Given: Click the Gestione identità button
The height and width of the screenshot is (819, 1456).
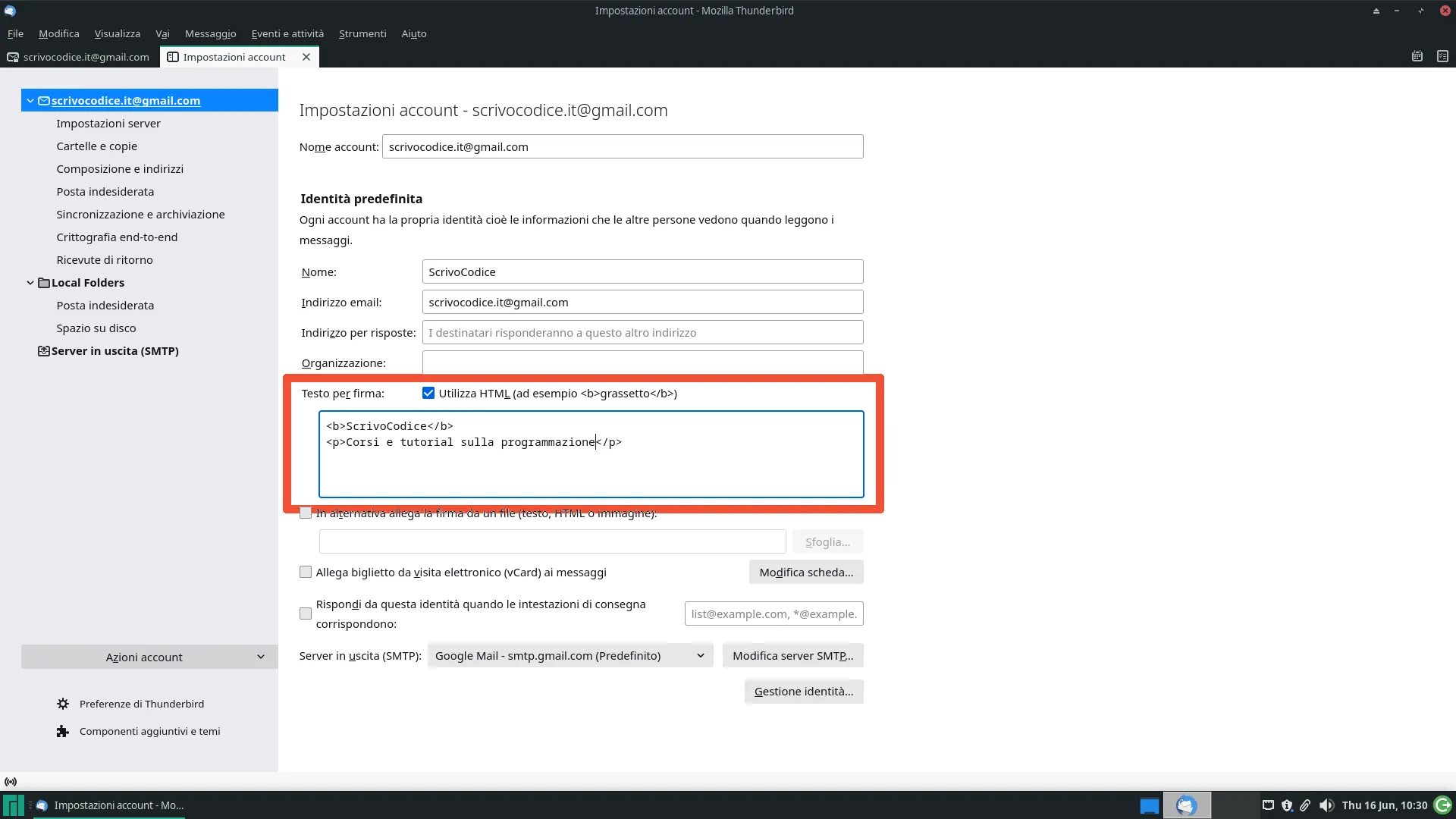Looking at the screenshot, I should click(804, 691).
